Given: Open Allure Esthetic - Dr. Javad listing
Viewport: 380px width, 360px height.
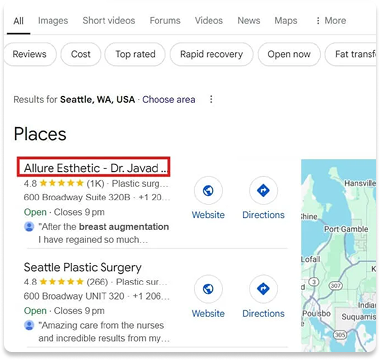Looking at the screenshot, I should pos(94,168).
